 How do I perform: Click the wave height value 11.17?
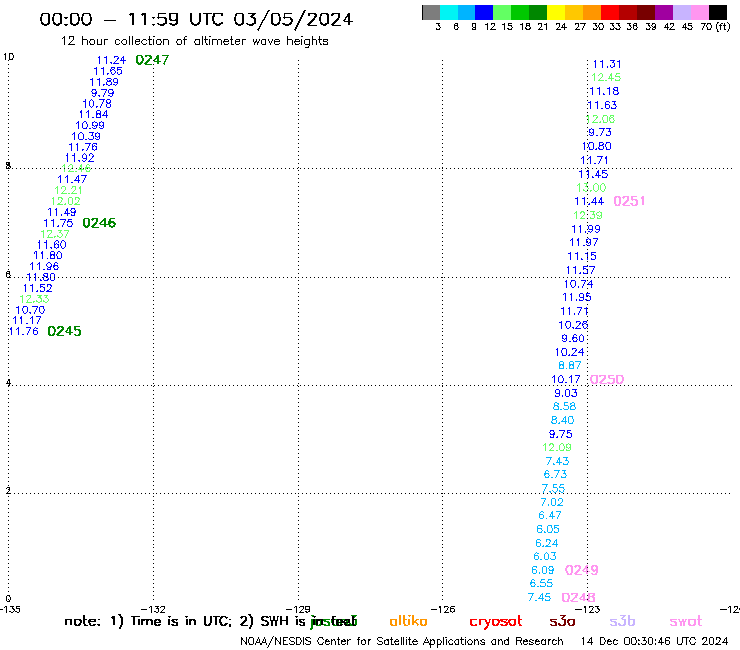coord(27,321)
